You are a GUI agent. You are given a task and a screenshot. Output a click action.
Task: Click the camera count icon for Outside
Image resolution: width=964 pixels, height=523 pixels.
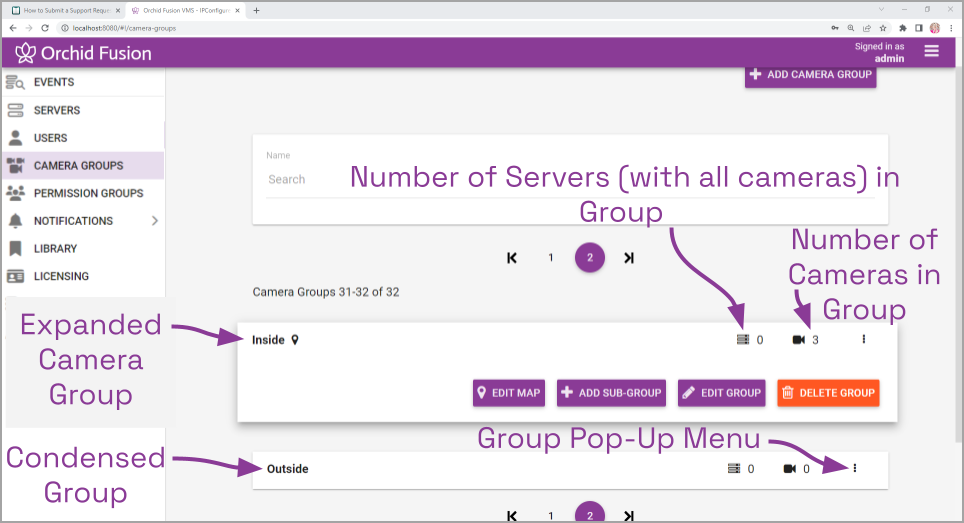coord(789,469)
